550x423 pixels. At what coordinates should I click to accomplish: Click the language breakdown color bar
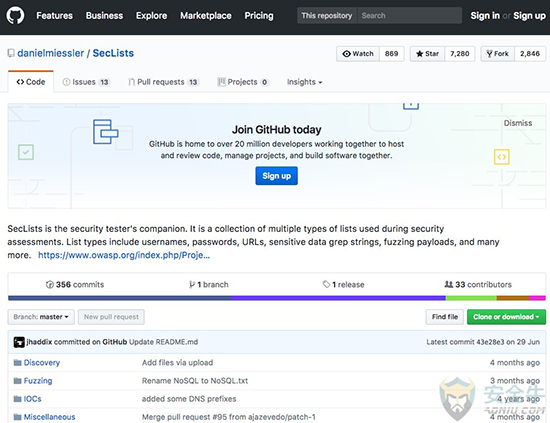coord(277,298)
